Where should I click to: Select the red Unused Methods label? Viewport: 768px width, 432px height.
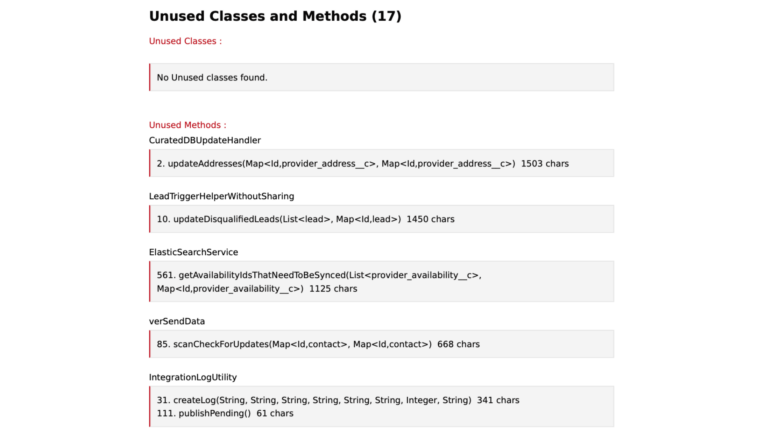[187, 125]
